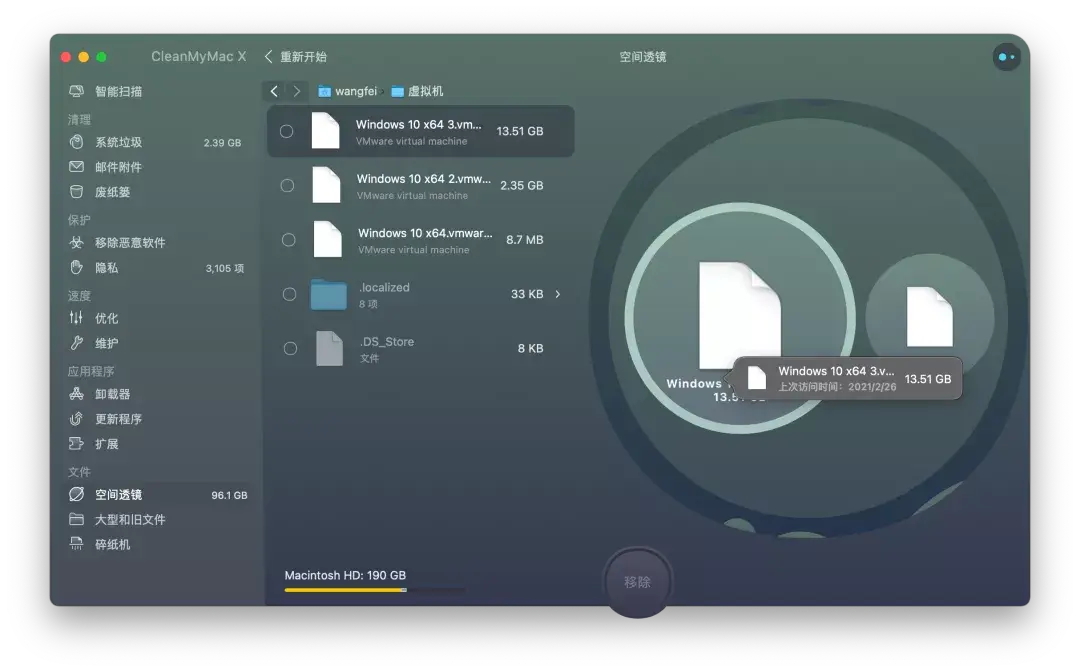Click the Macintosh HD storage usage bar
This screenshot has height=672, width=1080.
pos(375,590)
